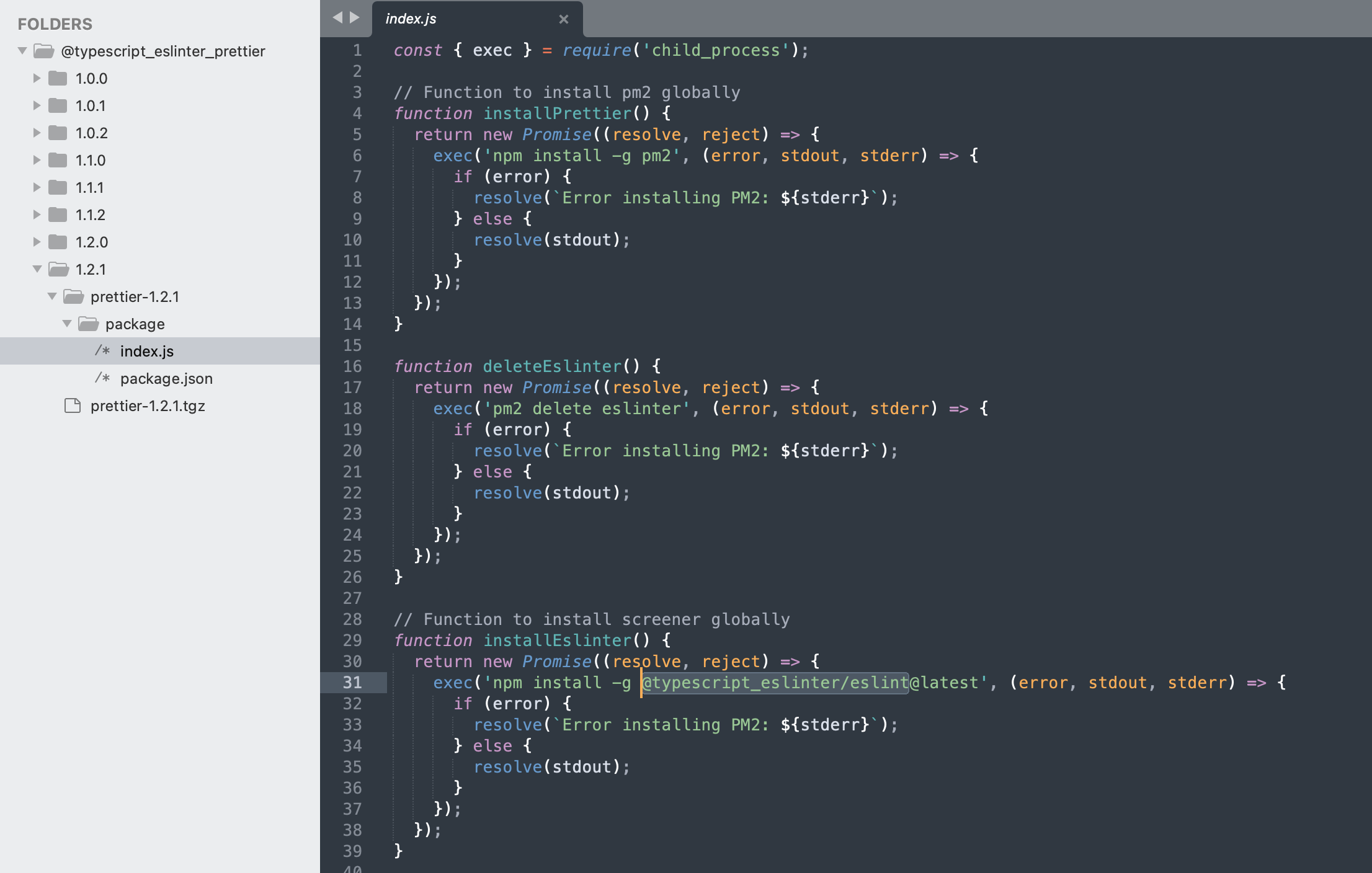Collapse the 1.2.1 folder
This screenshot has width=1372, height=873.
36,269
